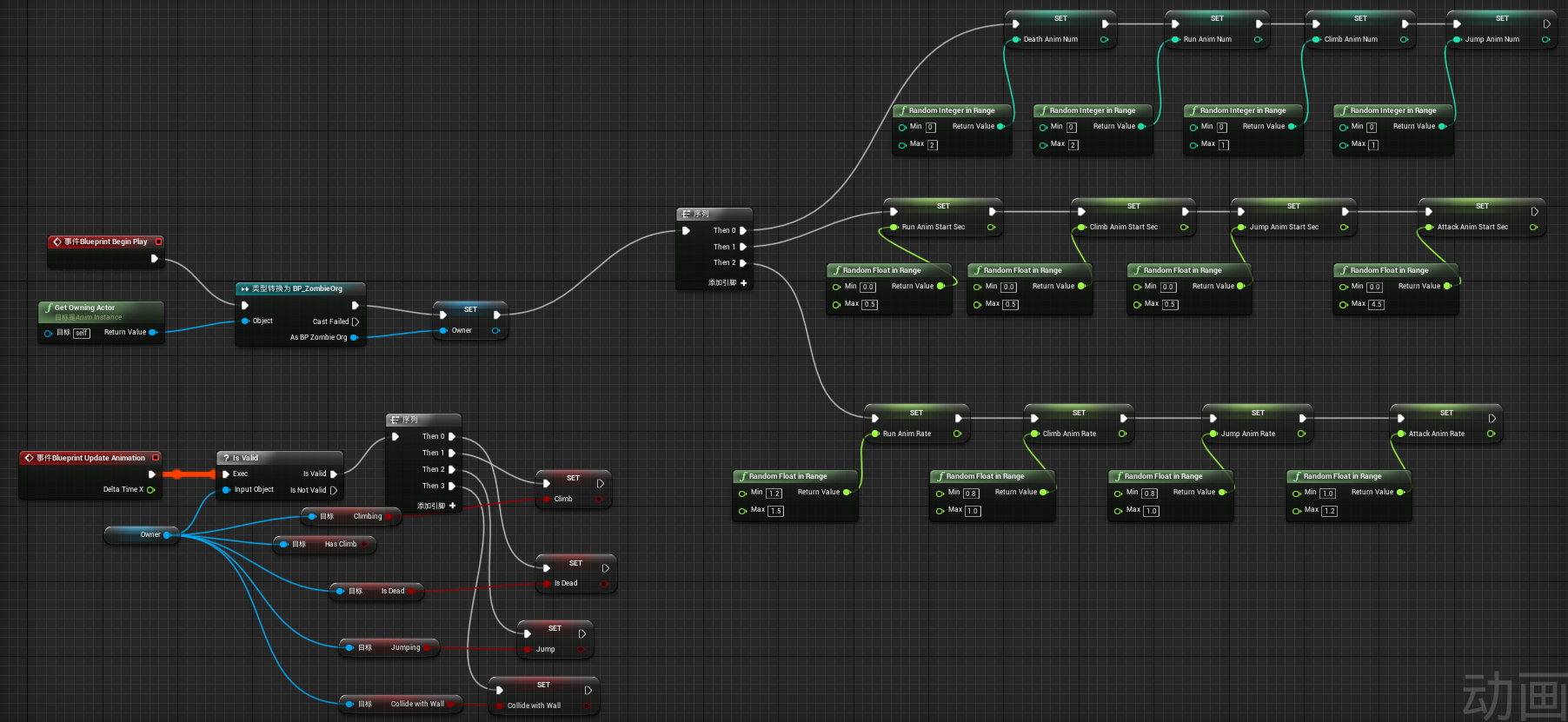This screenshot has width=1568, height=722.
Task: Click the Climb Anim Start Sec input pin
Action: tap(1081, 227)
